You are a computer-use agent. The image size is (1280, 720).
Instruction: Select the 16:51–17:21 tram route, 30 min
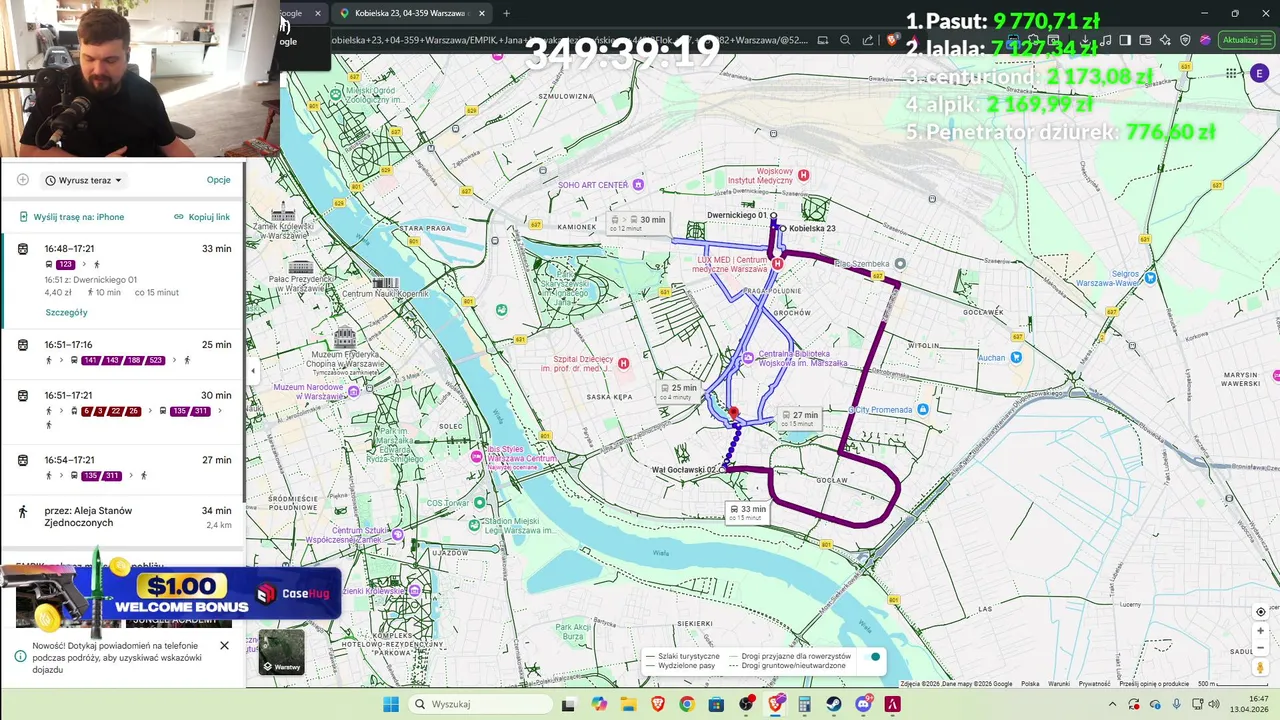(123, 410)
